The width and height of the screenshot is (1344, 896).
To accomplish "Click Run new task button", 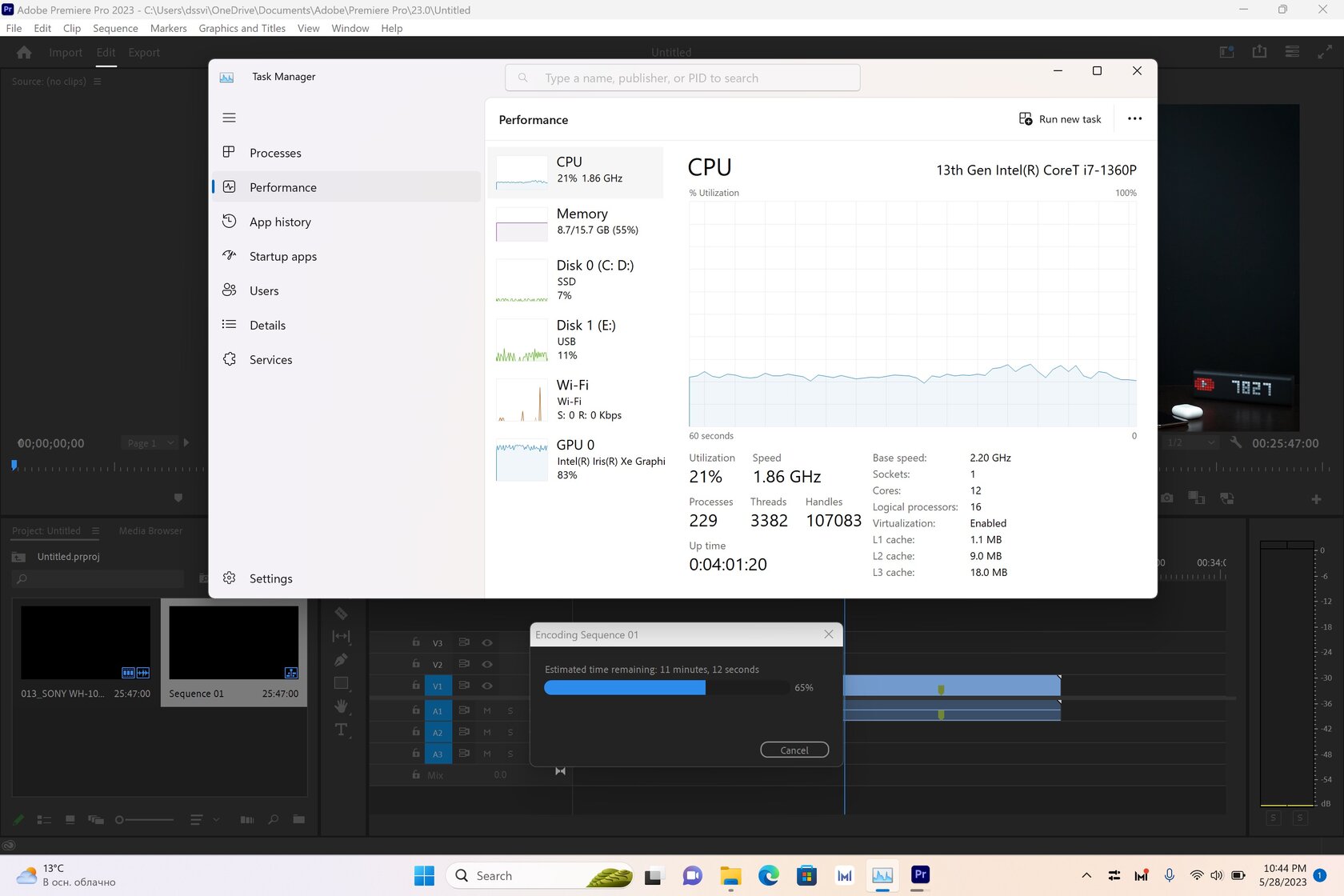I will point(1060,119).
